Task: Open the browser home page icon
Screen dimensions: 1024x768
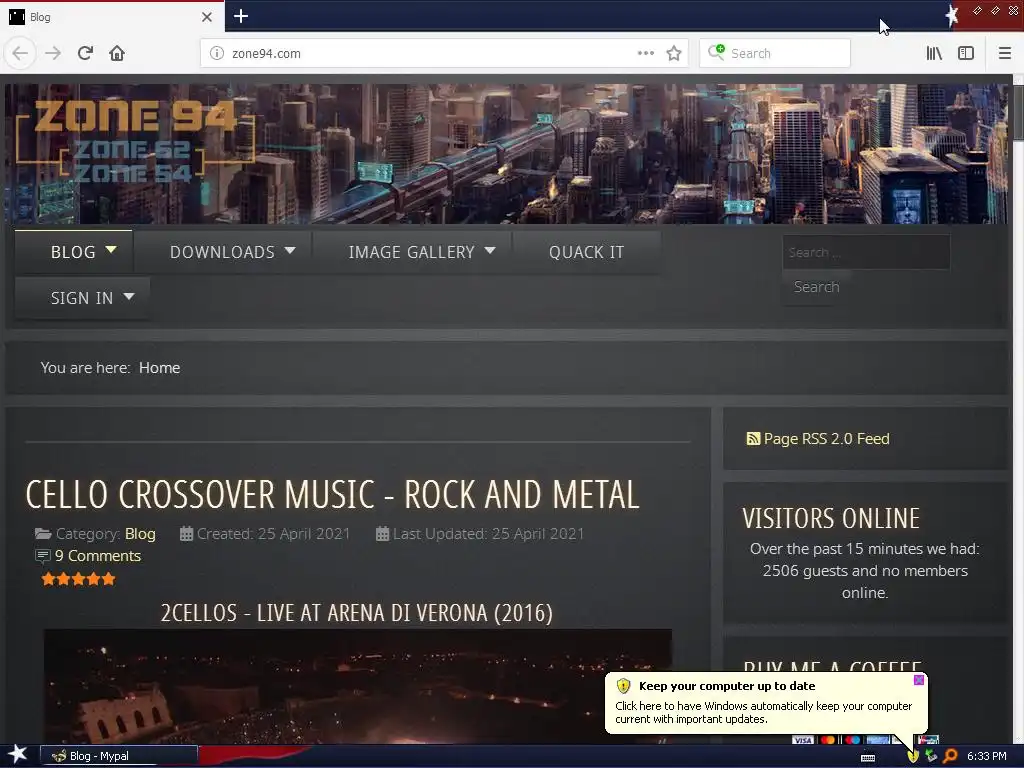Action: (x=117, y=53)
